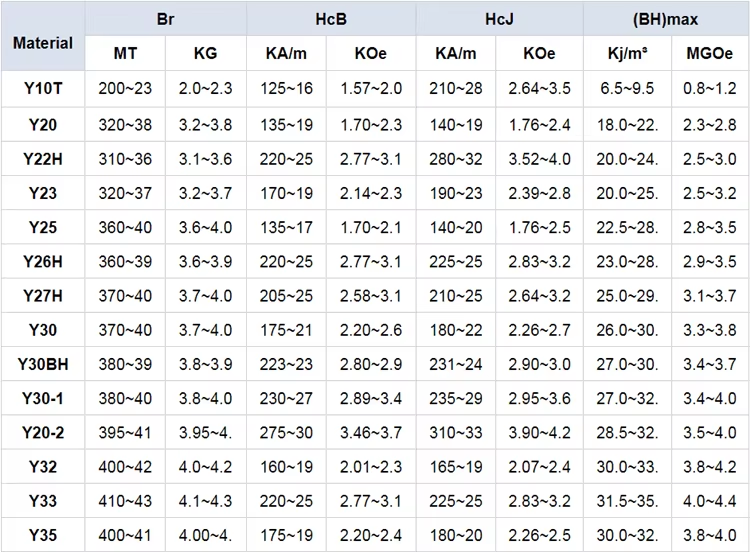Click the 1.57~2.0 KOe cell
Viewport: 750px width, 552px height.
click(371, 88)
